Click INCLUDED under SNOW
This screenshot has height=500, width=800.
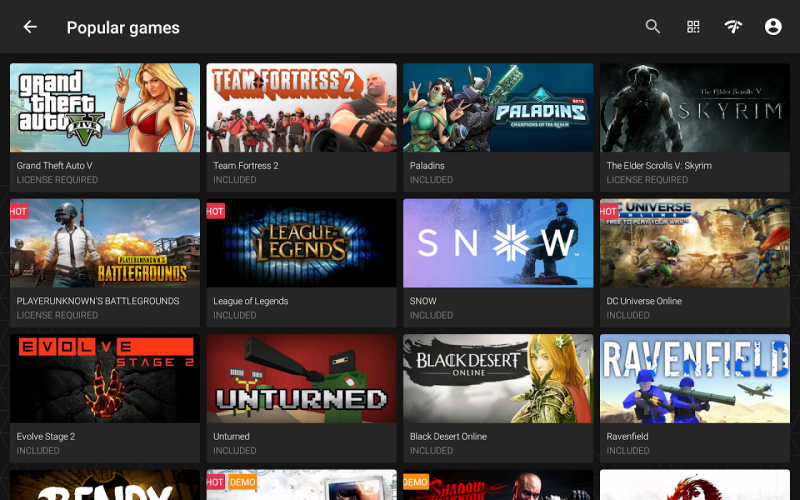click(431, 315)
